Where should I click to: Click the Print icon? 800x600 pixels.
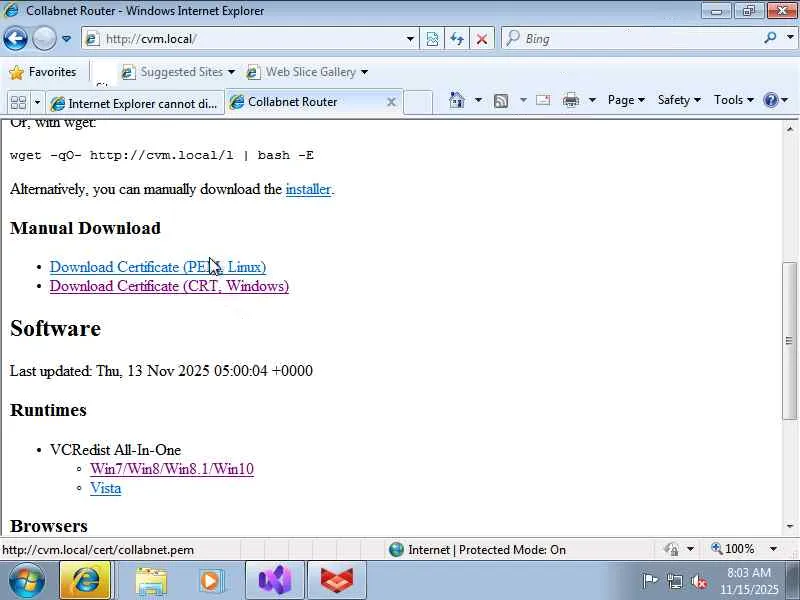[x=571, y=100]
